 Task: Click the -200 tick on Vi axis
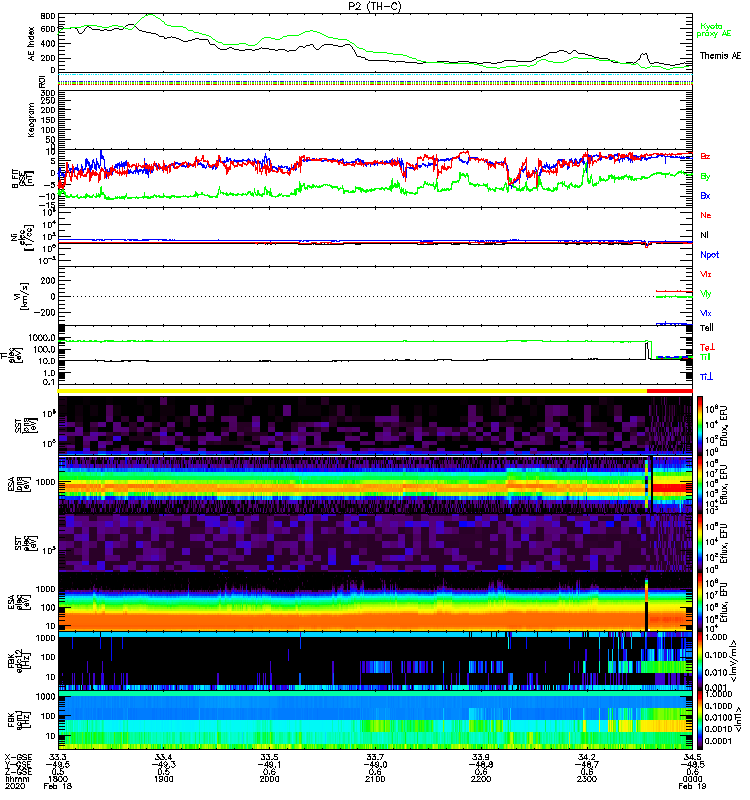click(x=46, y=312)
